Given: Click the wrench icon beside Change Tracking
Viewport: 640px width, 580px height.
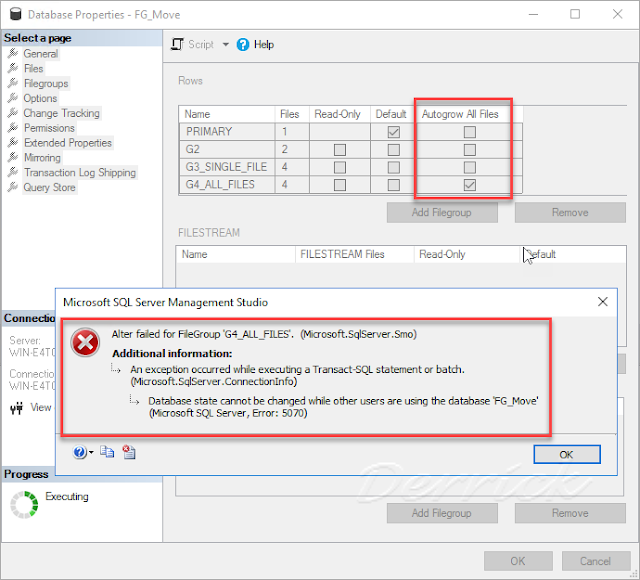Looking at the screenshot, I should coord(13,112).
